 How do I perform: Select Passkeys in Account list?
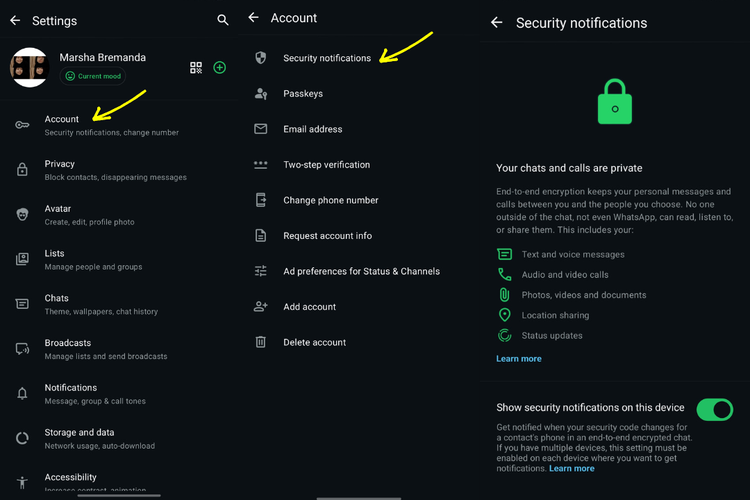pos(359,93)
